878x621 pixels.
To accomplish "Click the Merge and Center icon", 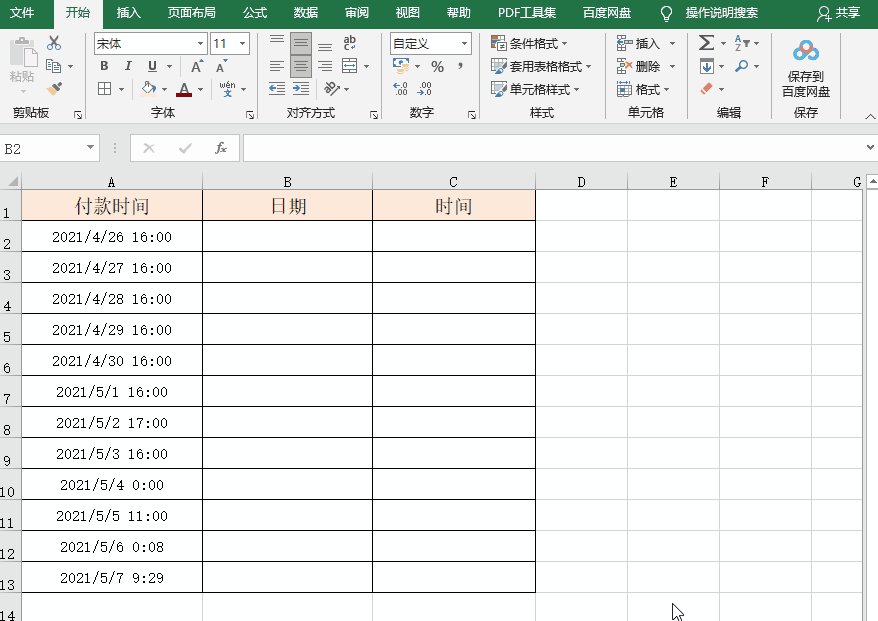I will point(350,66).
